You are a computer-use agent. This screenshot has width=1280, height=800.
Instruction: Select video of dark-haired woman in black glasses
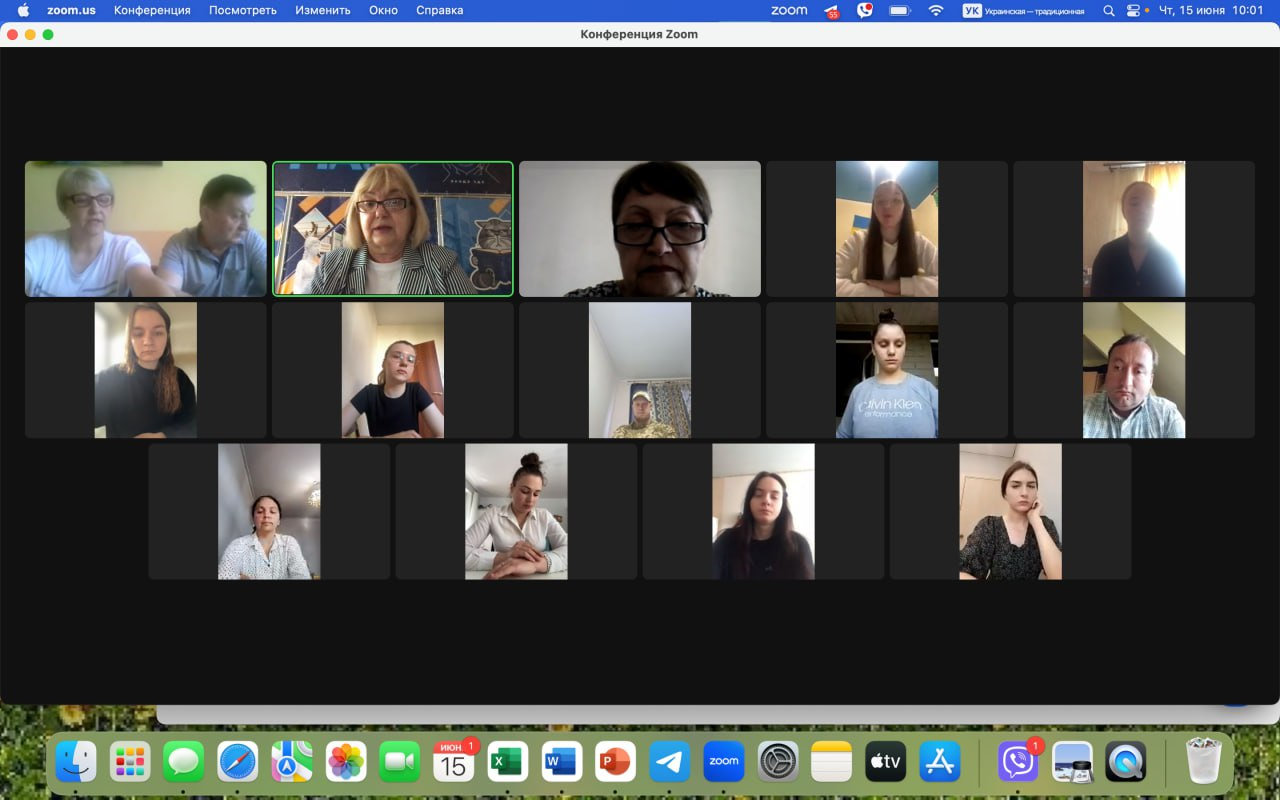[x=640, y=229]
